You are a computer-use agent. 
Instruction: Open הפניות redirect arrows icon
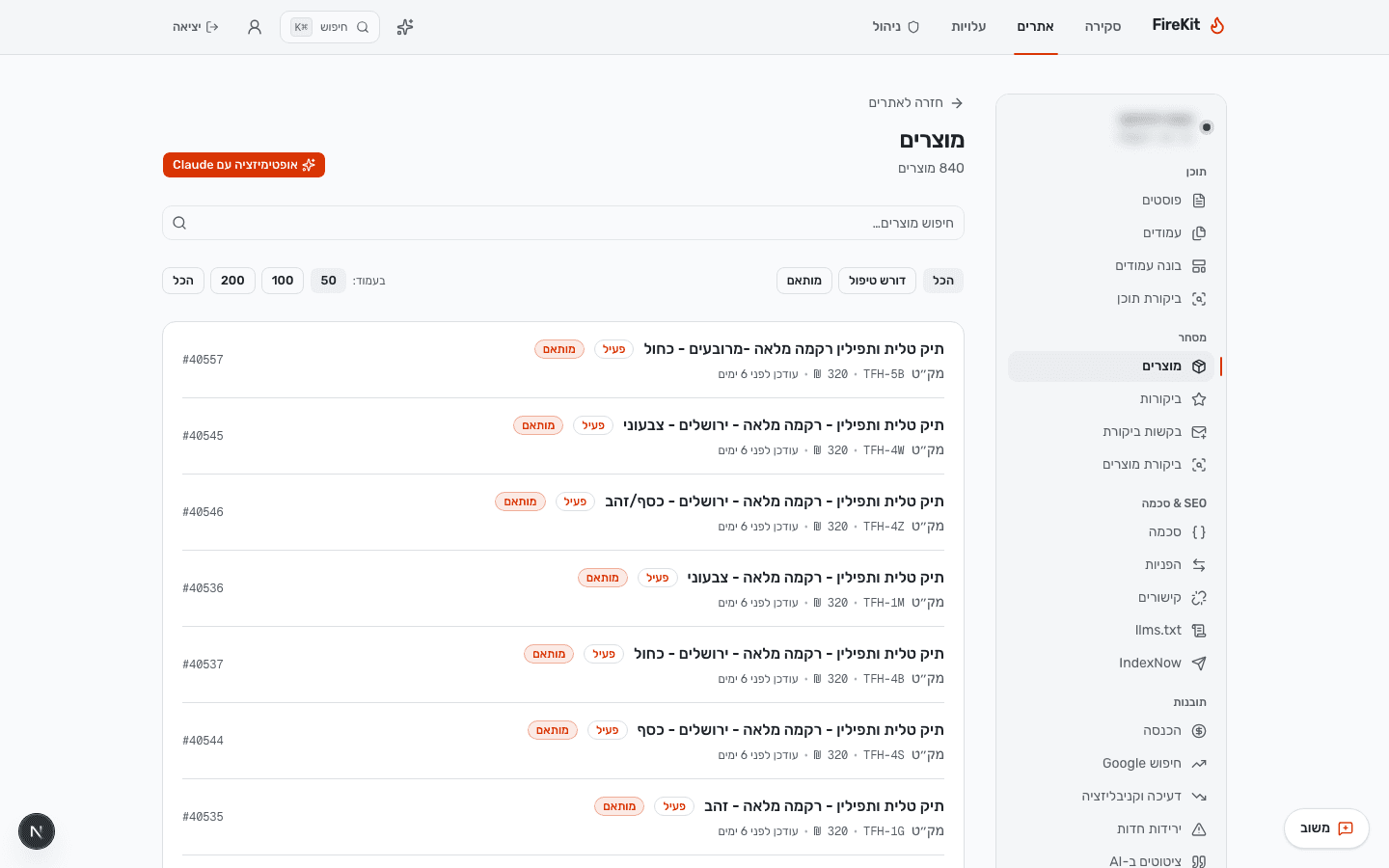point(1199,565)
